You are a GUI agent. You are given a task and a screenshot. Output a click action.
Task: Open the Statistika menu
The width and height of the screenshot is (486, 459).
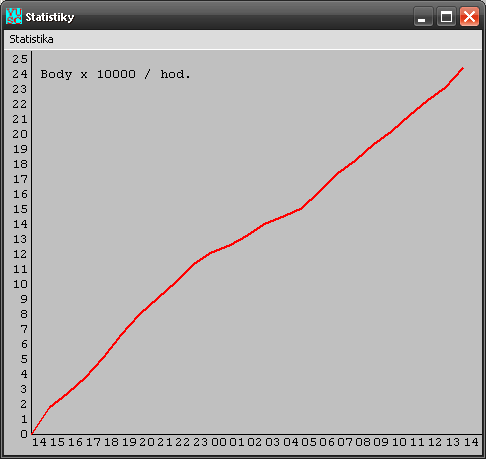point(31,39)
